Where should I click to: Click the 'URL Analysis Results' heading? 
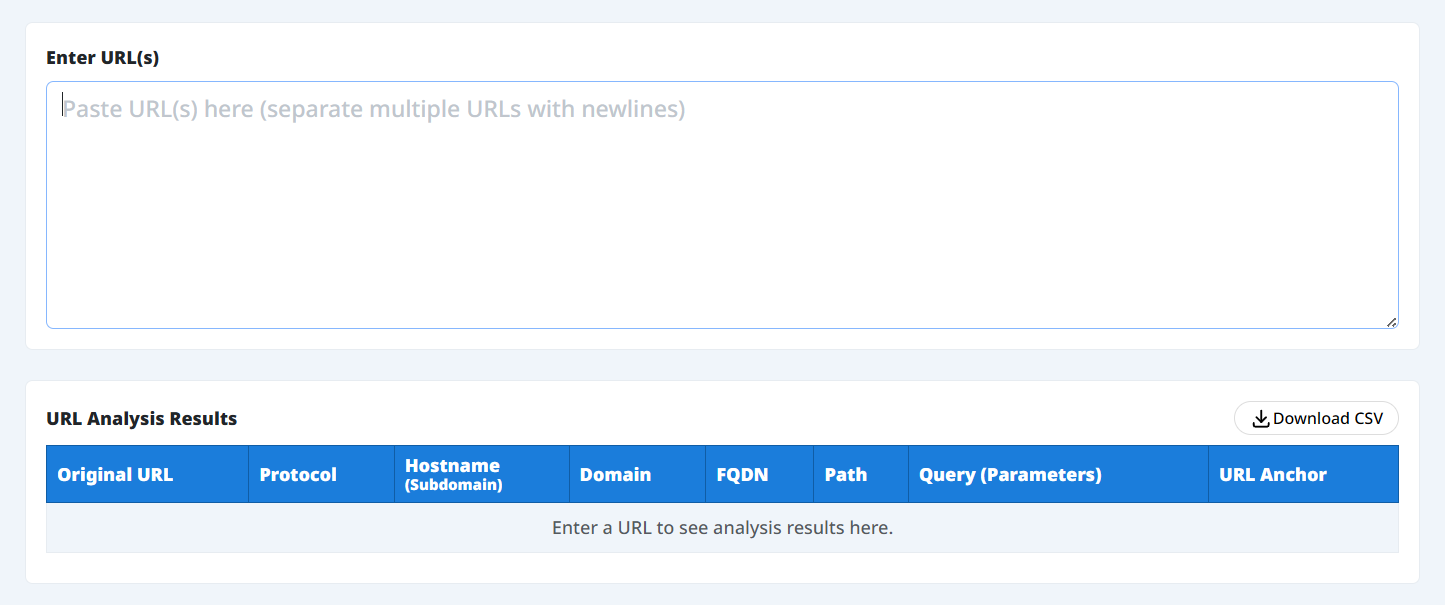tap(142, 419)
